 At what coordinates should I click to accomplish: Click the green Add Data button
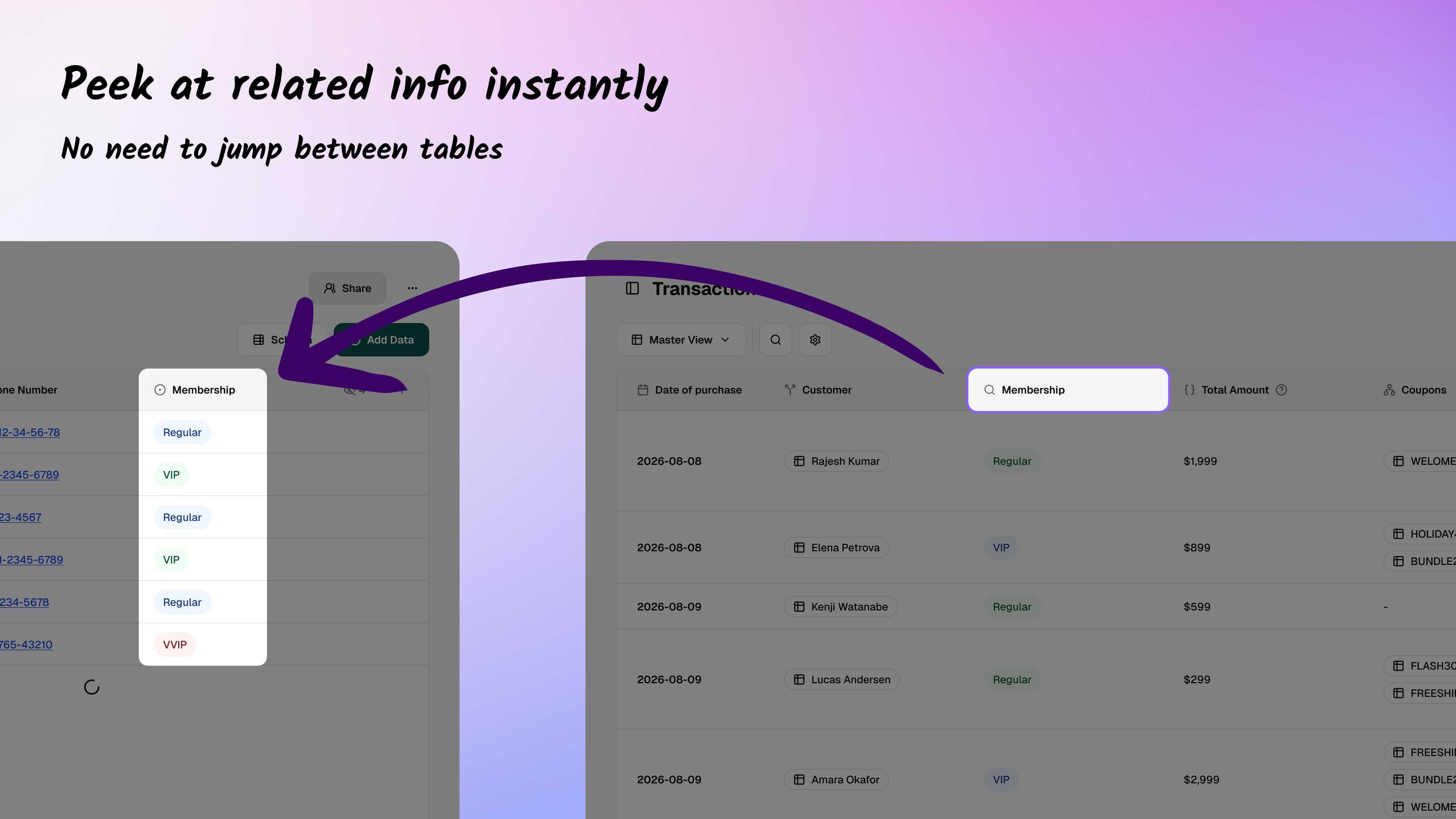(x=381, y=340)
